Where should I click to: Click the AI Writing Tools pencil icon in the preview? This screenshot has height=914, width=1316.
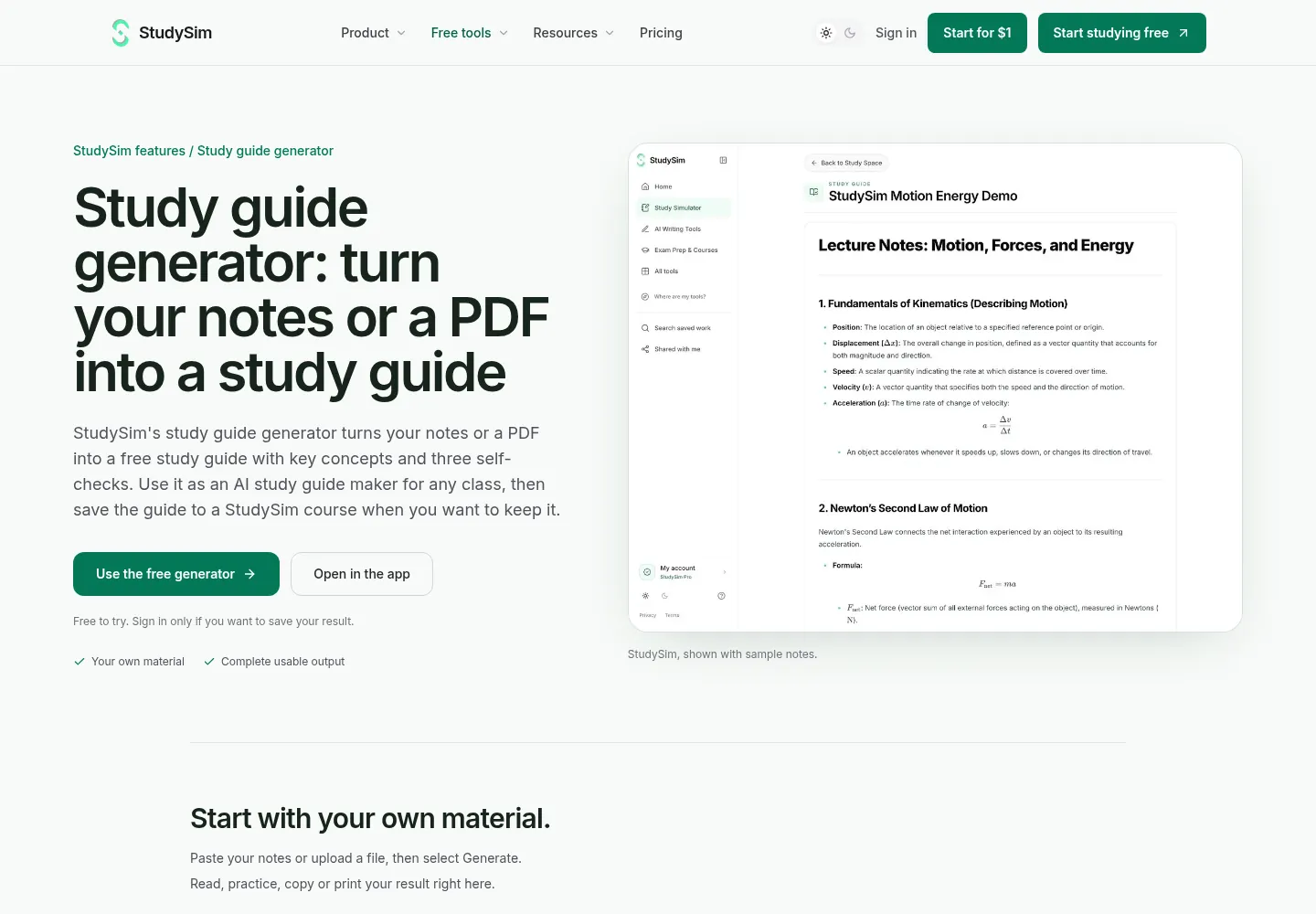click(645, 229)
